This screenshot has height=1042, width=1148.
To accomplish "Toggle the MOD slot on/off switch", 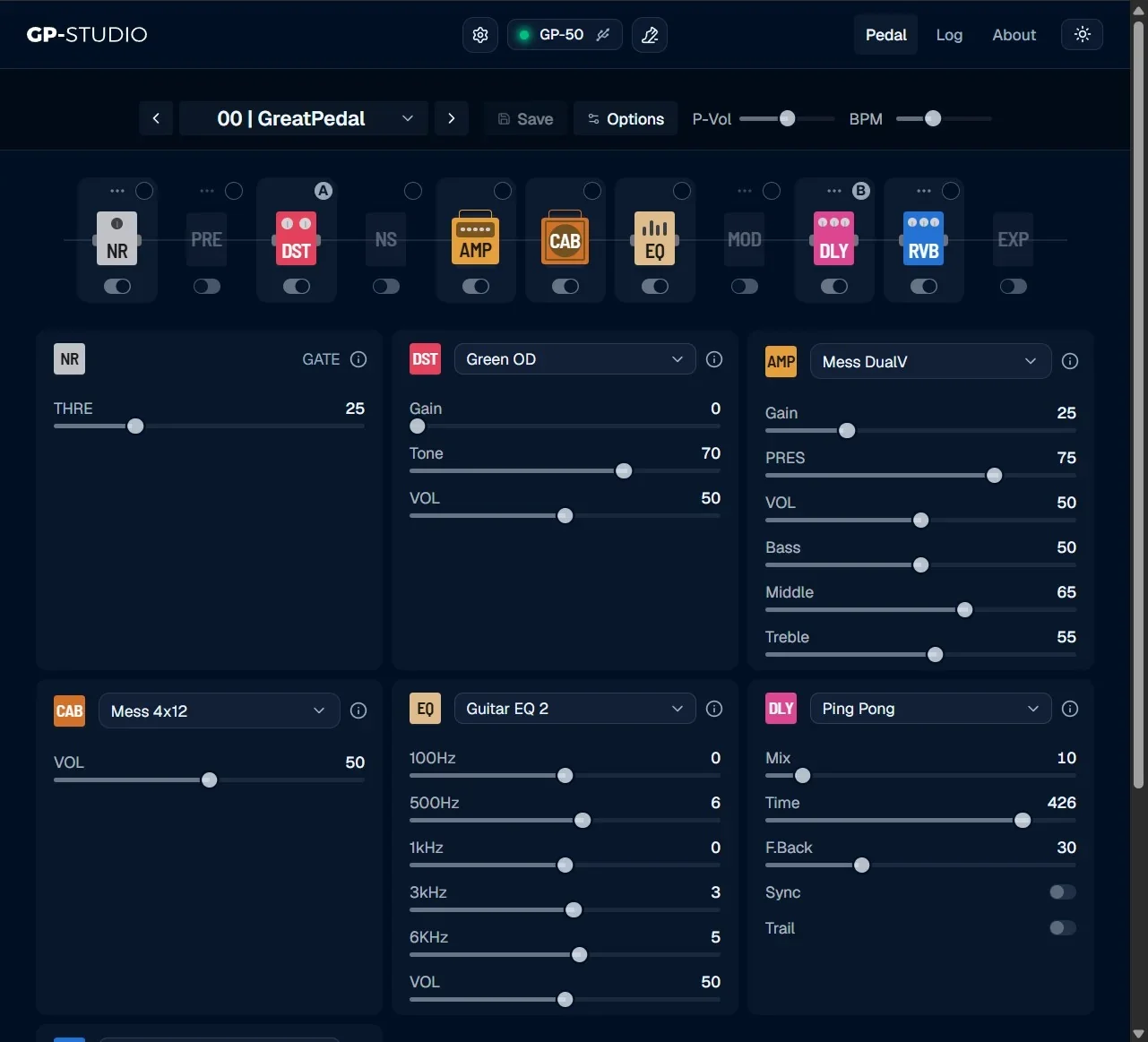I will coord(745,286).
